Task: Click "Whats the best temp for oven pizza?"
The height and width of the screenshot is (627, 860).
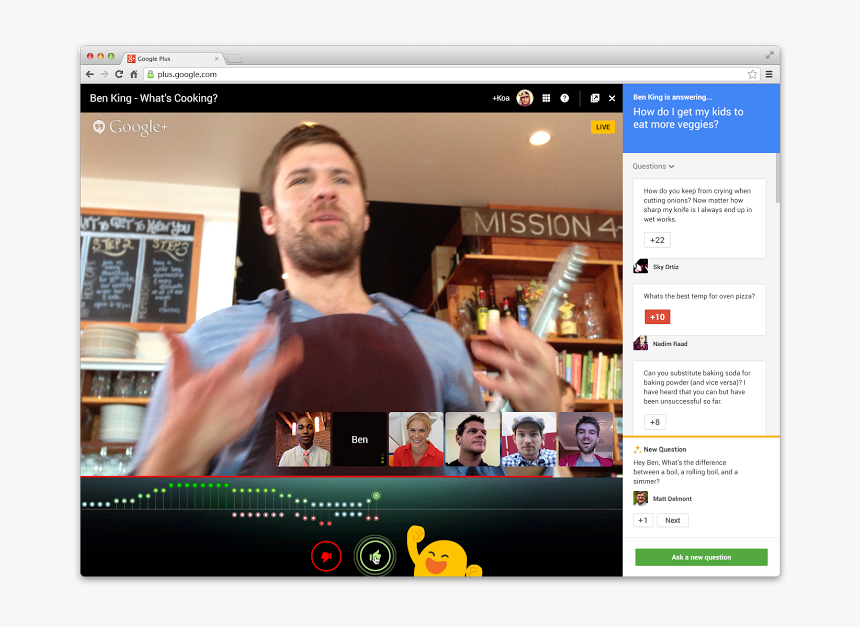Action: (x=699, y=296)
